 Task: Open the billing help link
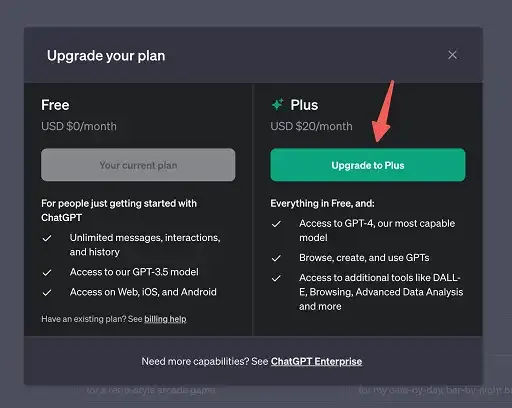tap(165, 319)
